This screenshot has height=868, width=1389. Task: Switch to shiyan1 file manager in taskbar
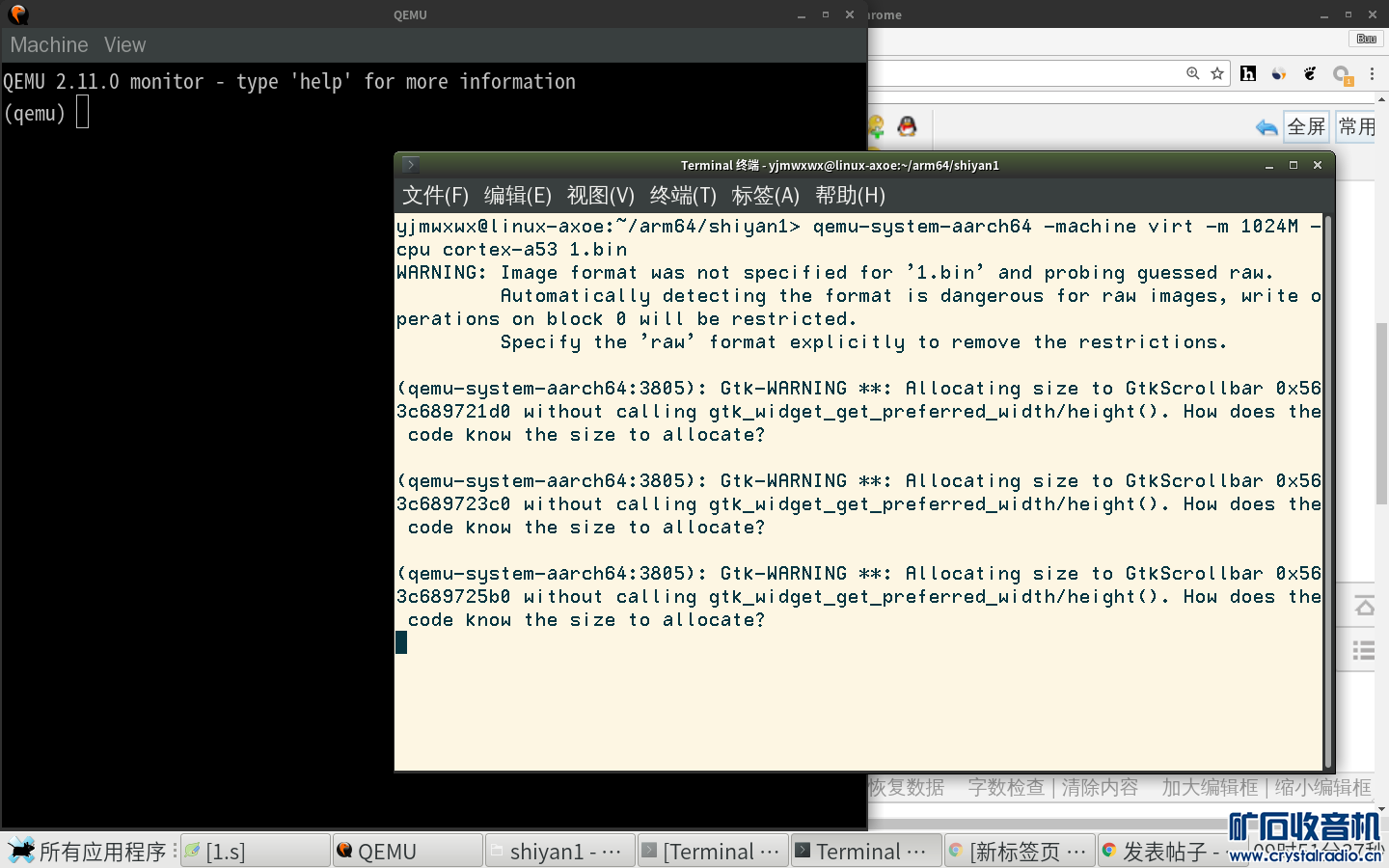coord(560,851)
